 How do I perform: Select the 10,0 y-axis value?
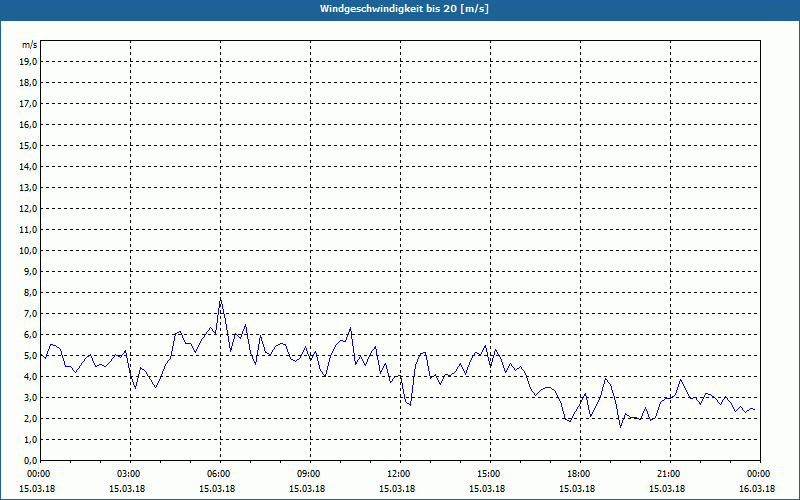click(x=29, y=251)
